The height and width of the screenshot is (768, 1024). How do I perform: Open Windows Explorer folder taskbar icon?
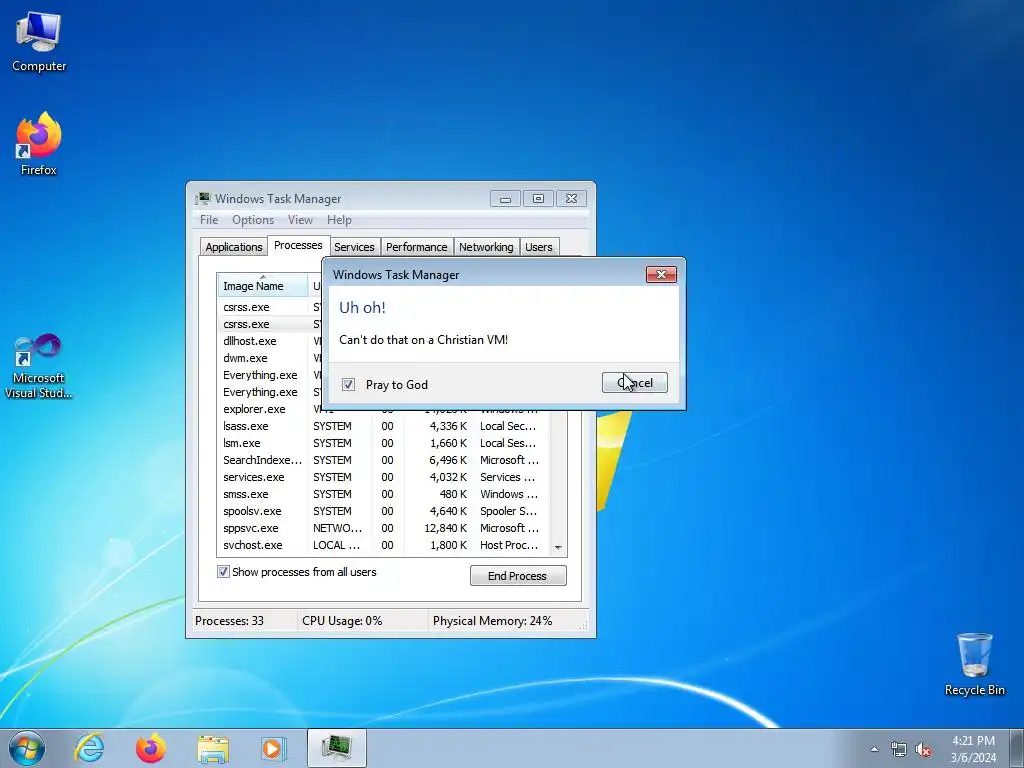(212, 748)
